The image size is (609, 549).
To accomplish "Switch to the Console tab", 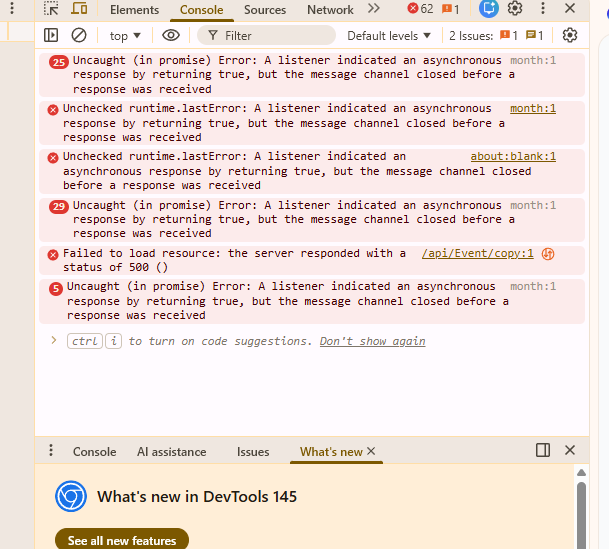I will click(x=202, y=9).
